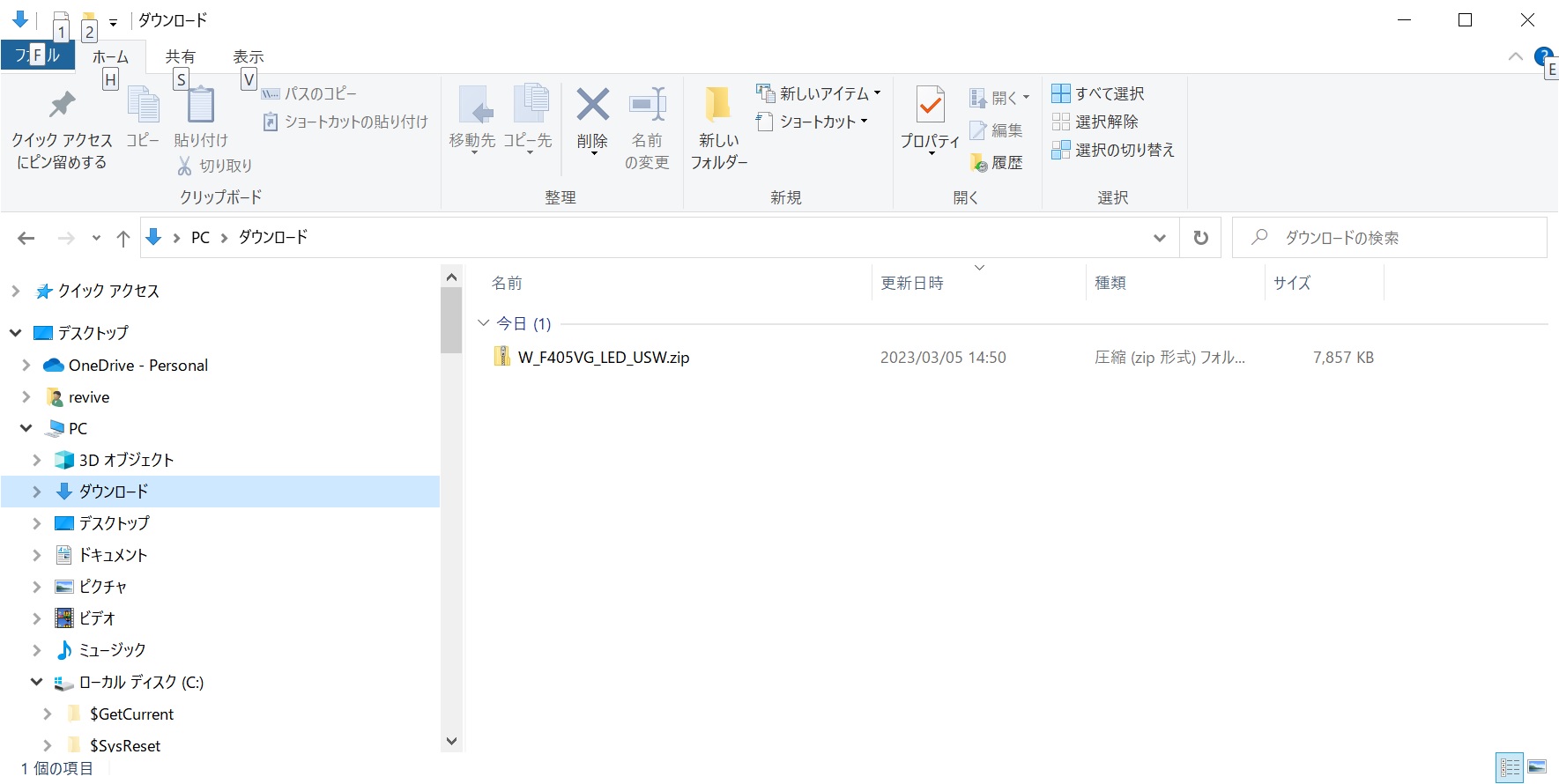Image resolution: width=1559 pixels, height=784 pixels.
Task: Open the recent locations dropdown arrow
Action: [96, 238]
